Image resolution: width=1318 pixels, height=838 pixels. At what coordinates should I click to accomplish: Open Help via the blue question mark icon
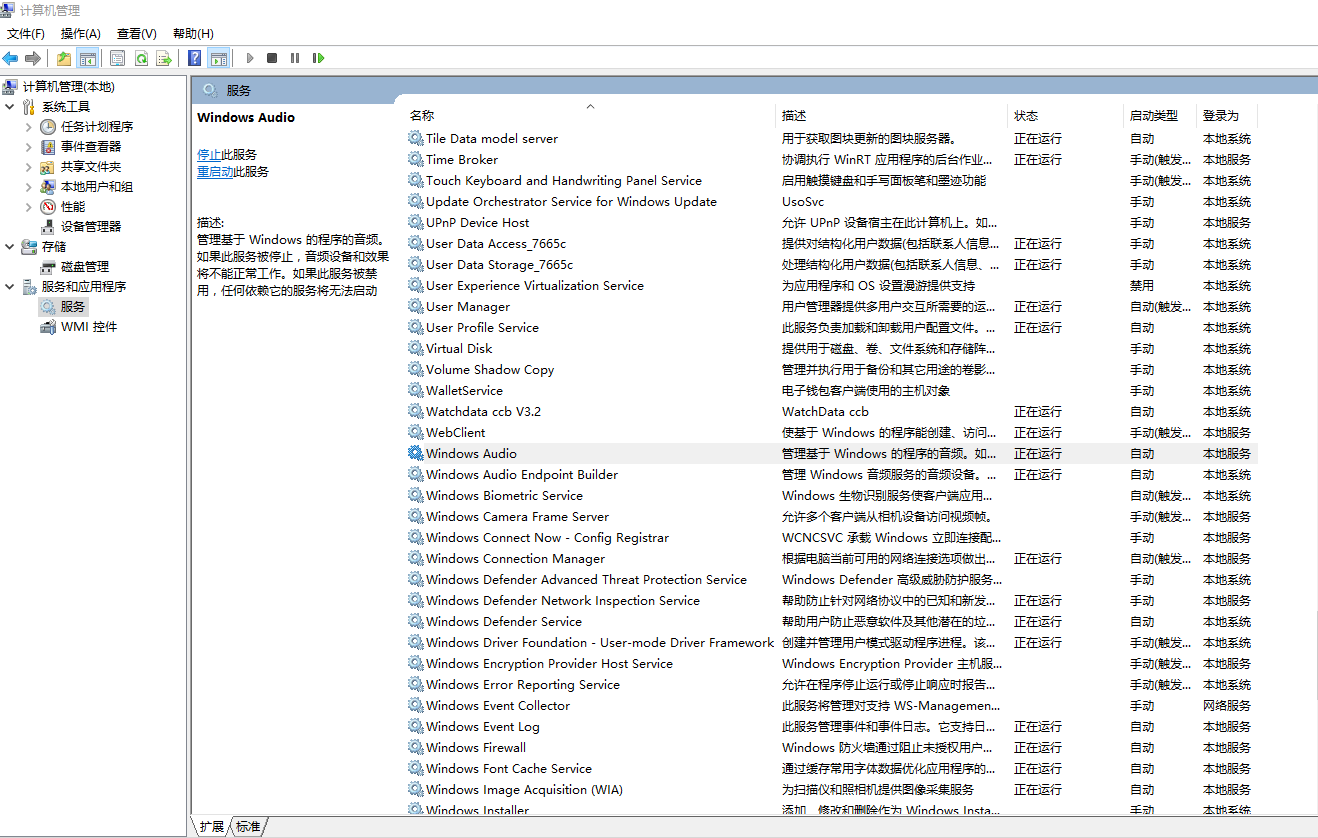[195, 57]
